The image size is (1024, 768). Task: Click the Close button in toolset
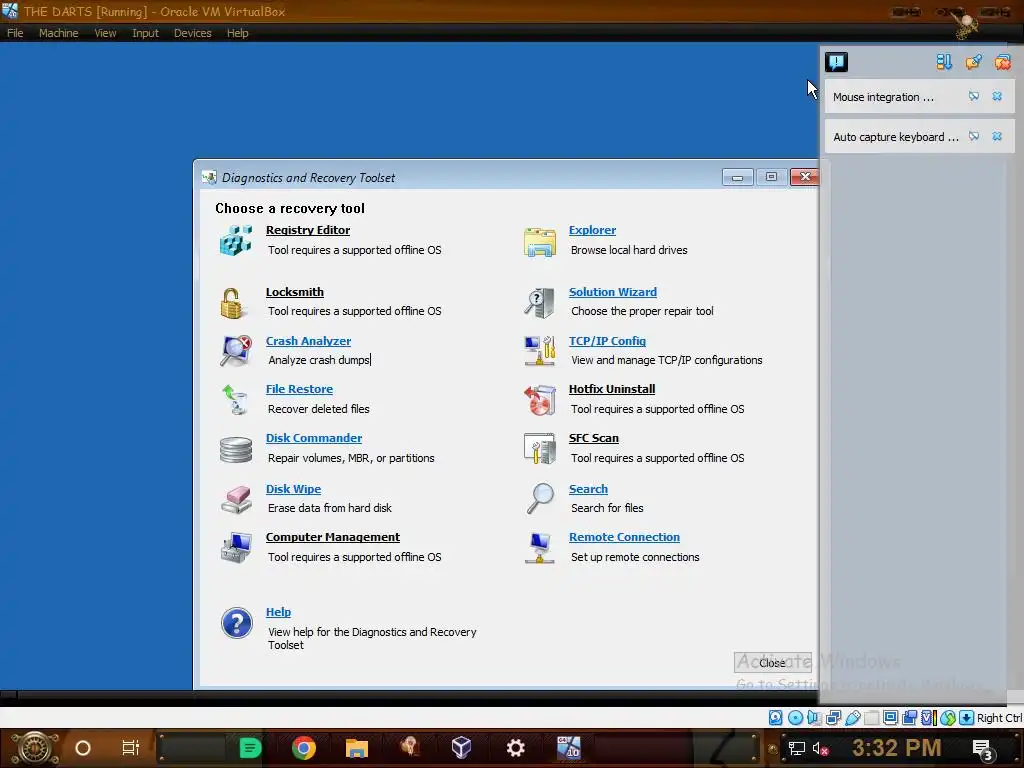[773, 663]
